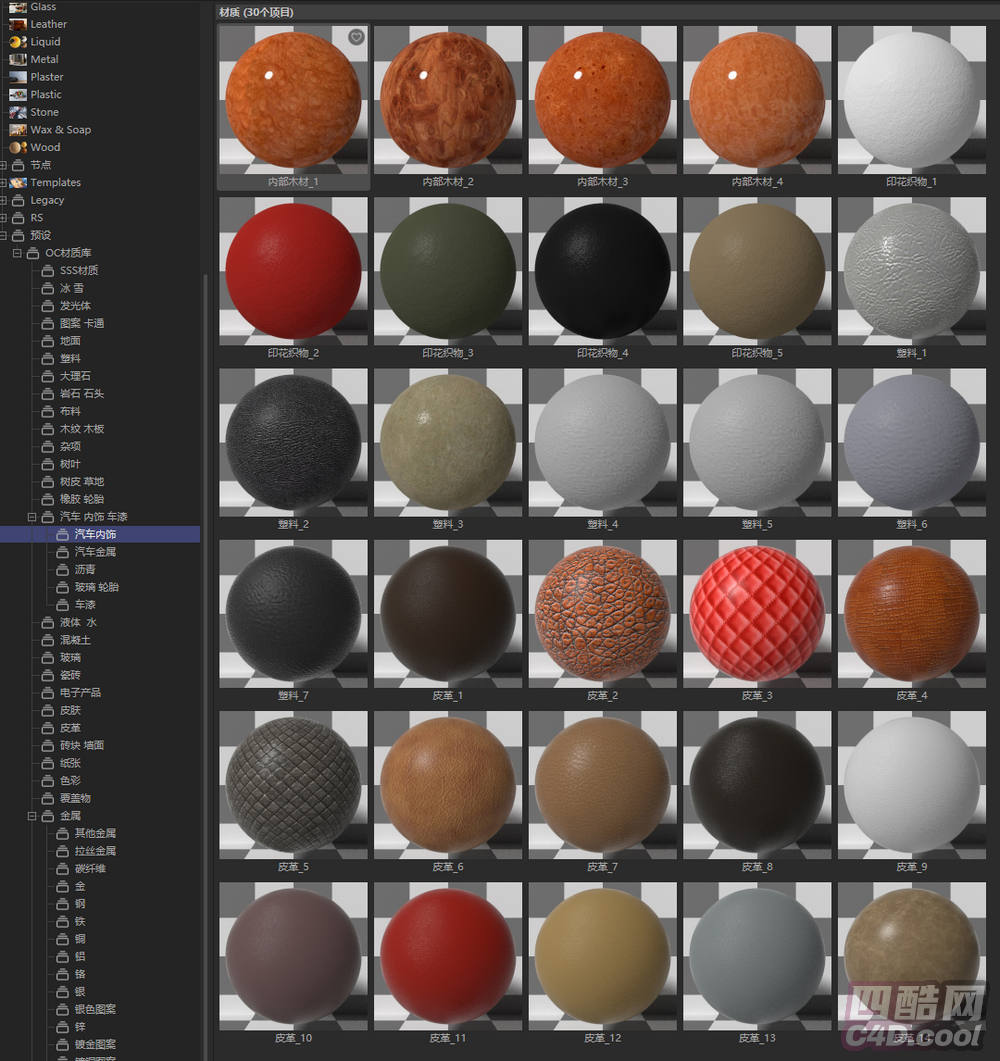
Task: Click the Leather category icon
Action: (18, 24)
